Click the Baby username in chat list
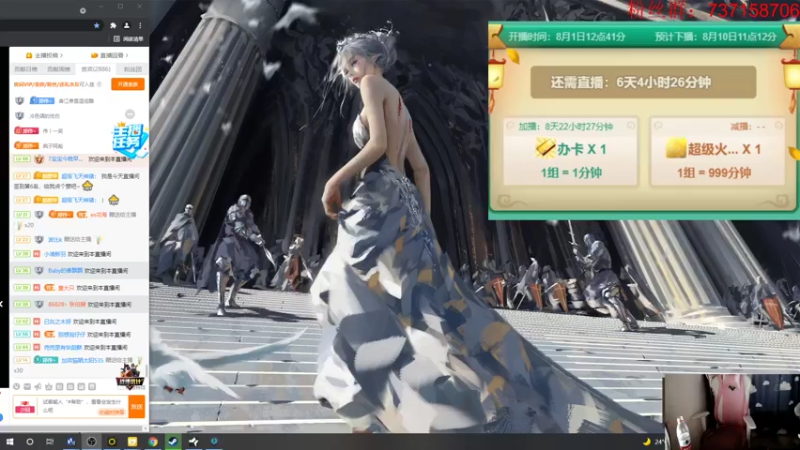 point(65,270)
